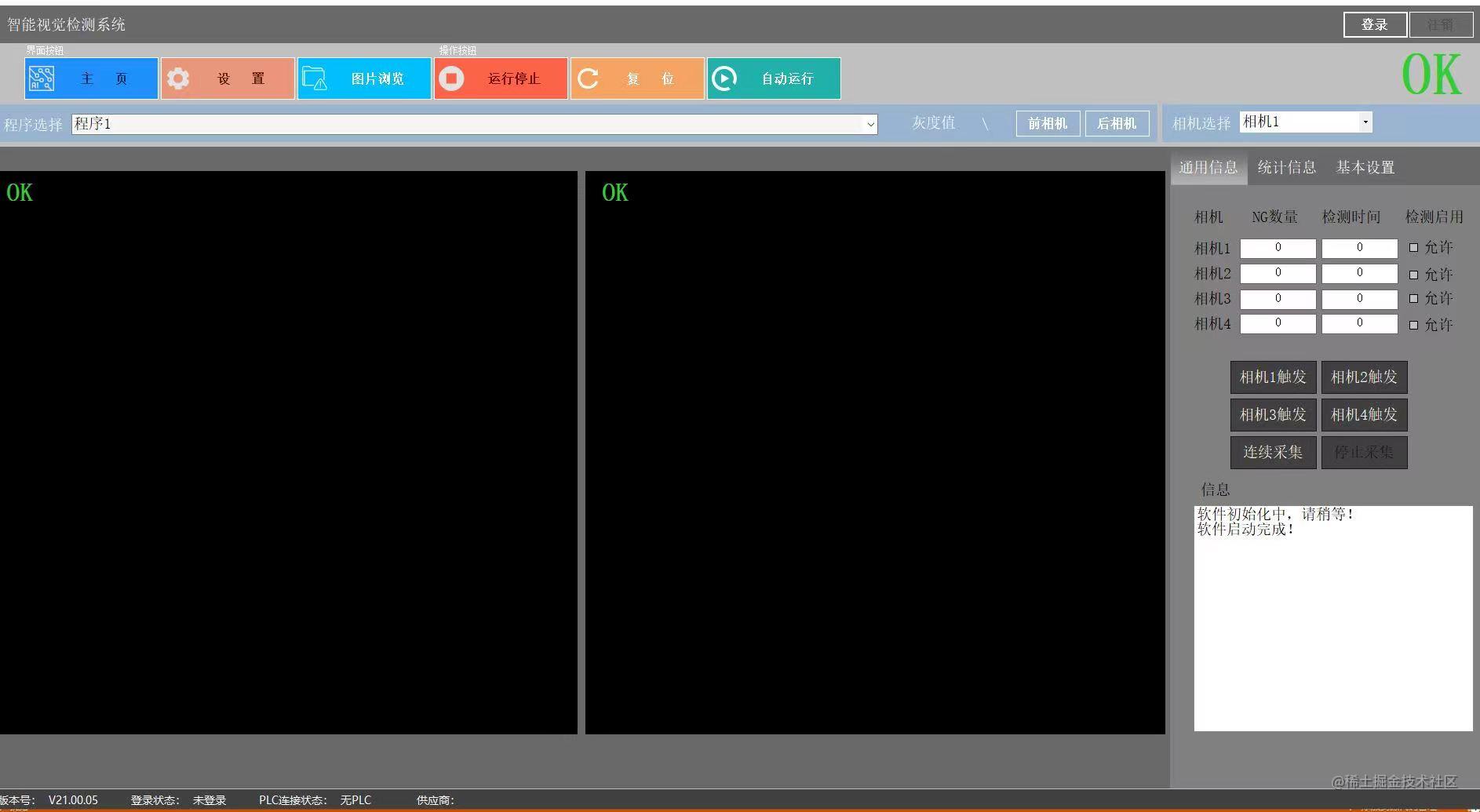This screenshot has width=1480, height=812.
Task: Click 相机3 NG数量 field
Action: pyautogui.click(x=1278, y=299)
